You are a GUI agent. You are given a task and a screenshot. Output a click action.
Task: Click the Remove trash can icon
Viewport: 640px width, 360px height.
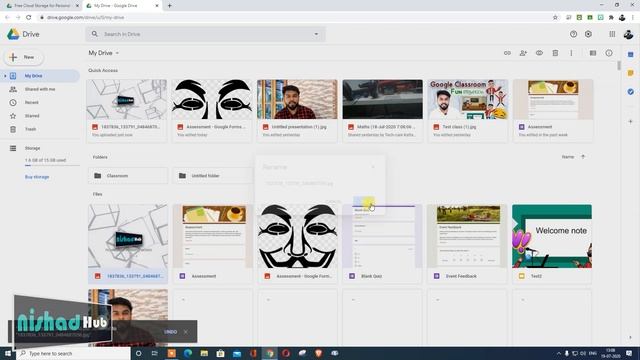coord(555,53)
